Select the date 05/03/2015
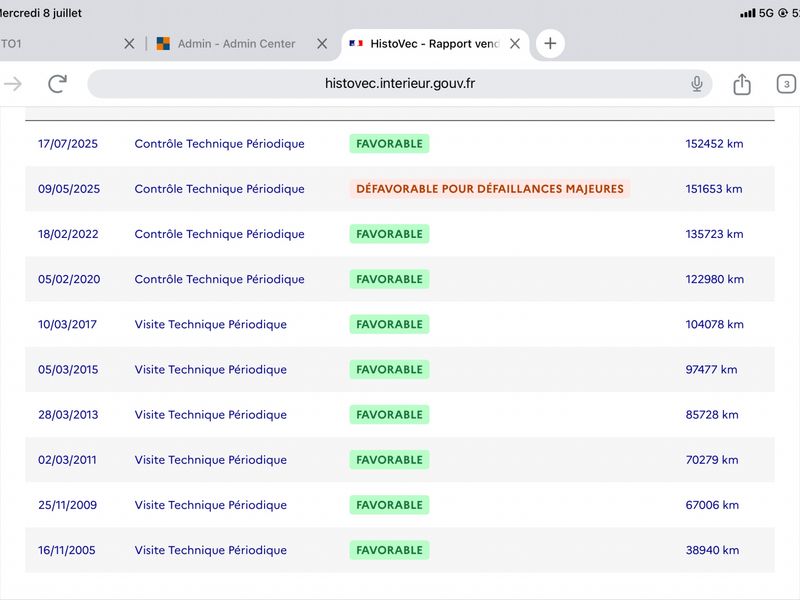 [x=68, y=369]
